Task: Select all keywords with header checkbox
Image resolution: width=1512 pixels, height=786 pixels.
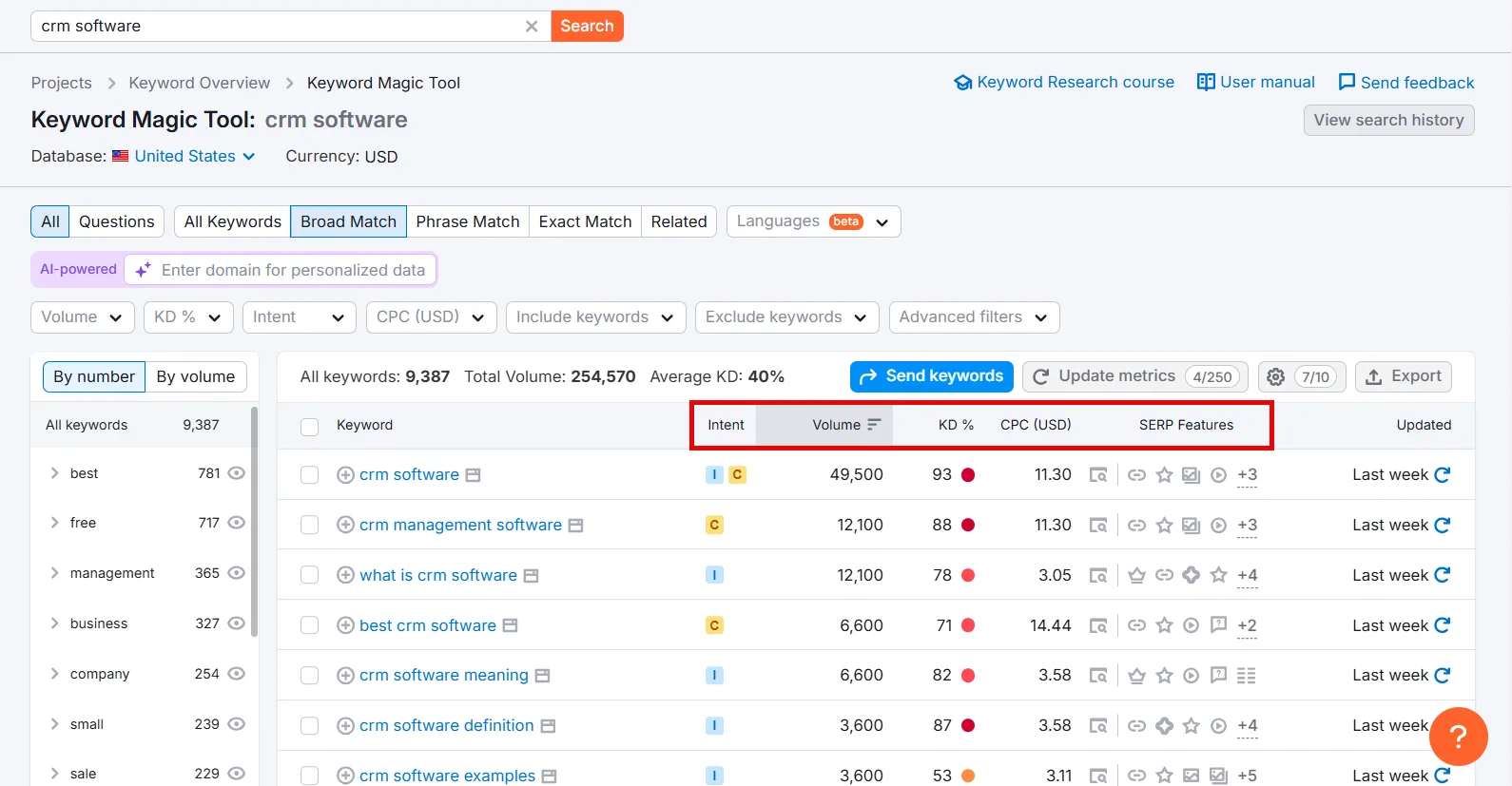Action: [x=309, y=427]
